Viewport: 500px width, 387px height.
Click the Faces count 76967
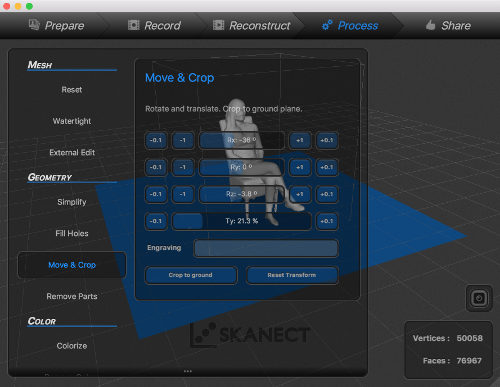click(469, 361)
